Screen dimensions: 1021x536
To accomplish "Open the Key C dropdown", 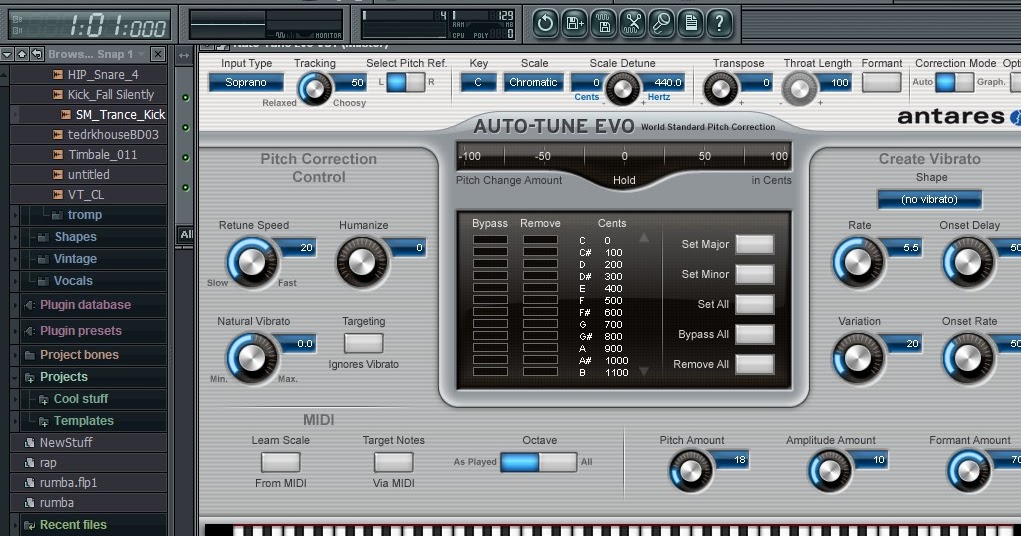I will (x=478, y=82).
